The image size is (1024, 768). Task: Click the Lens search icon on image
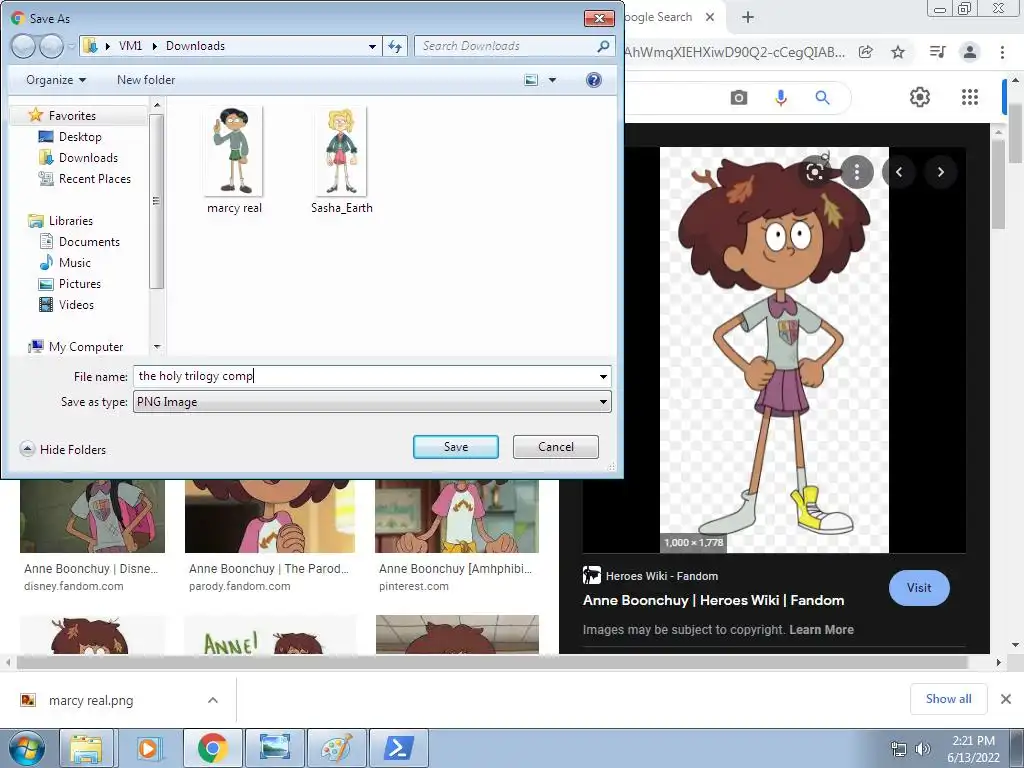click(x=815, y=172)
